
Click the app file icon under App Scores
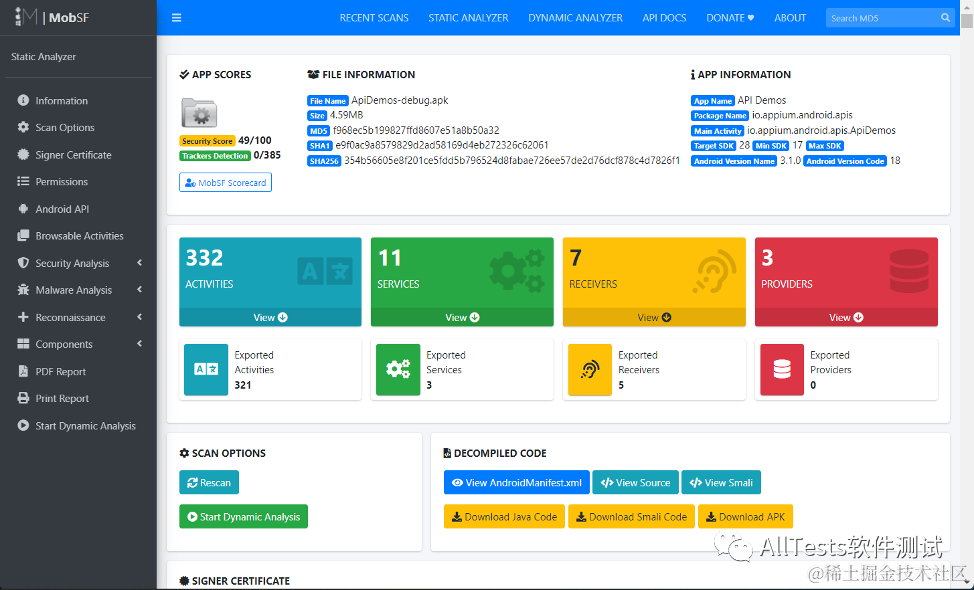click(199, 113)
